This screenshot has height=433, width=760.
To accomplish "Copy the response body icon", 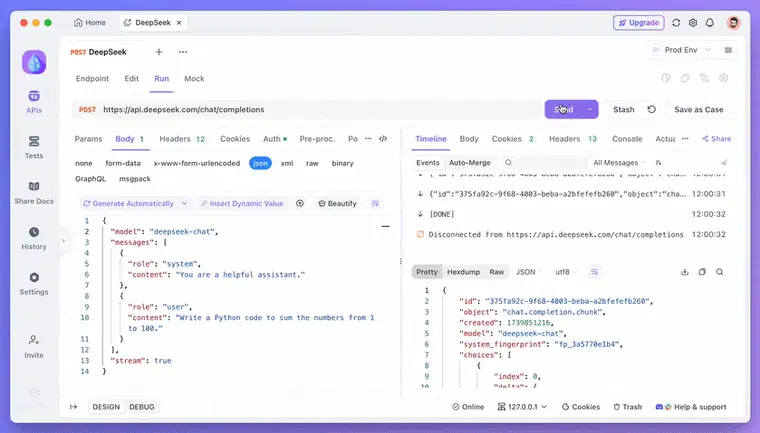I will (x=702, y=272).
